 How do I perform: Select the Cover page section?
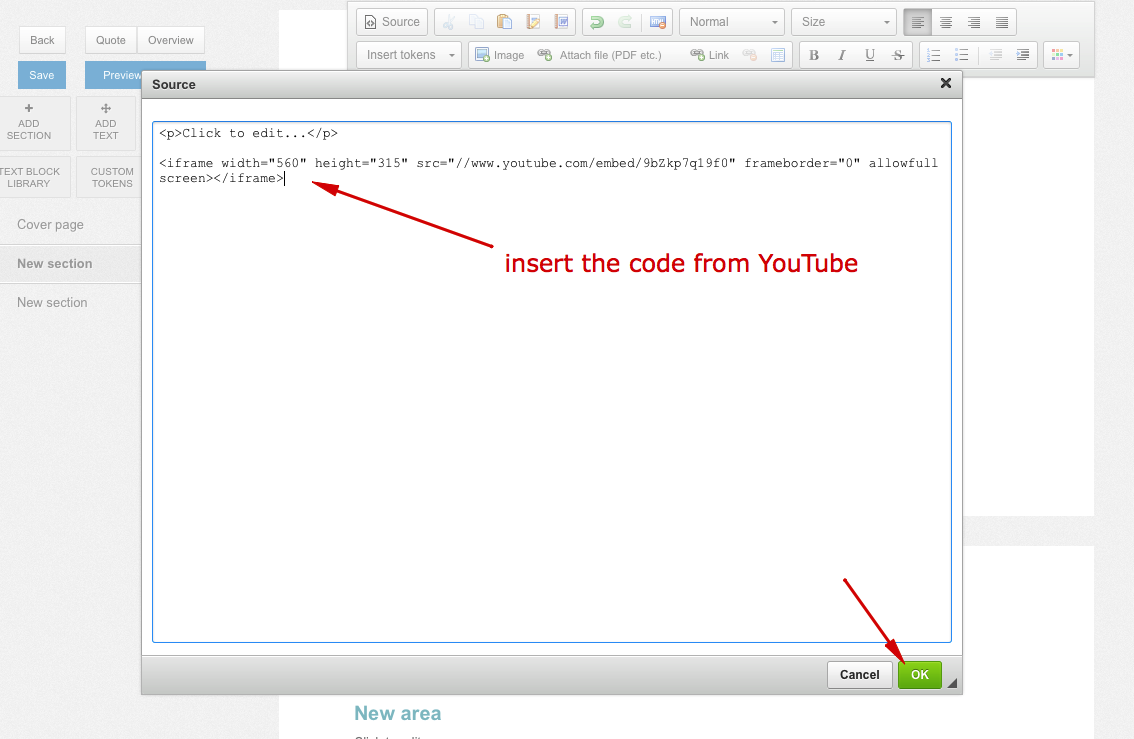coord(51,225)
